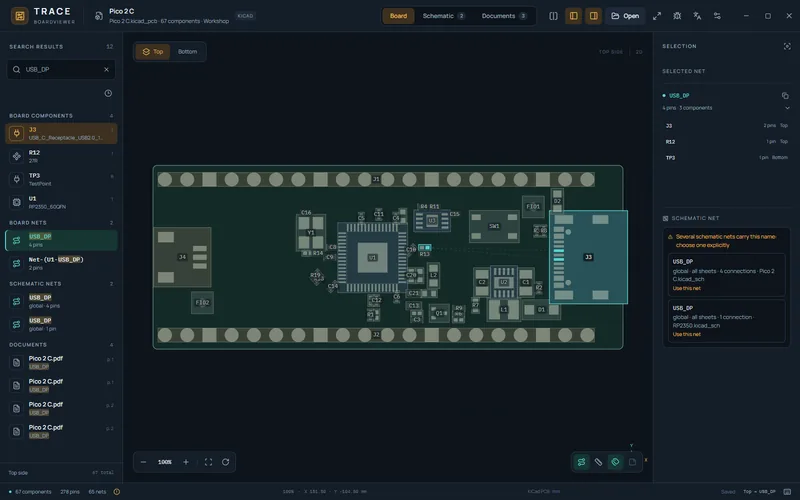Click the document page tool icon
800x500 pixels.
click(x=633, y=462)
